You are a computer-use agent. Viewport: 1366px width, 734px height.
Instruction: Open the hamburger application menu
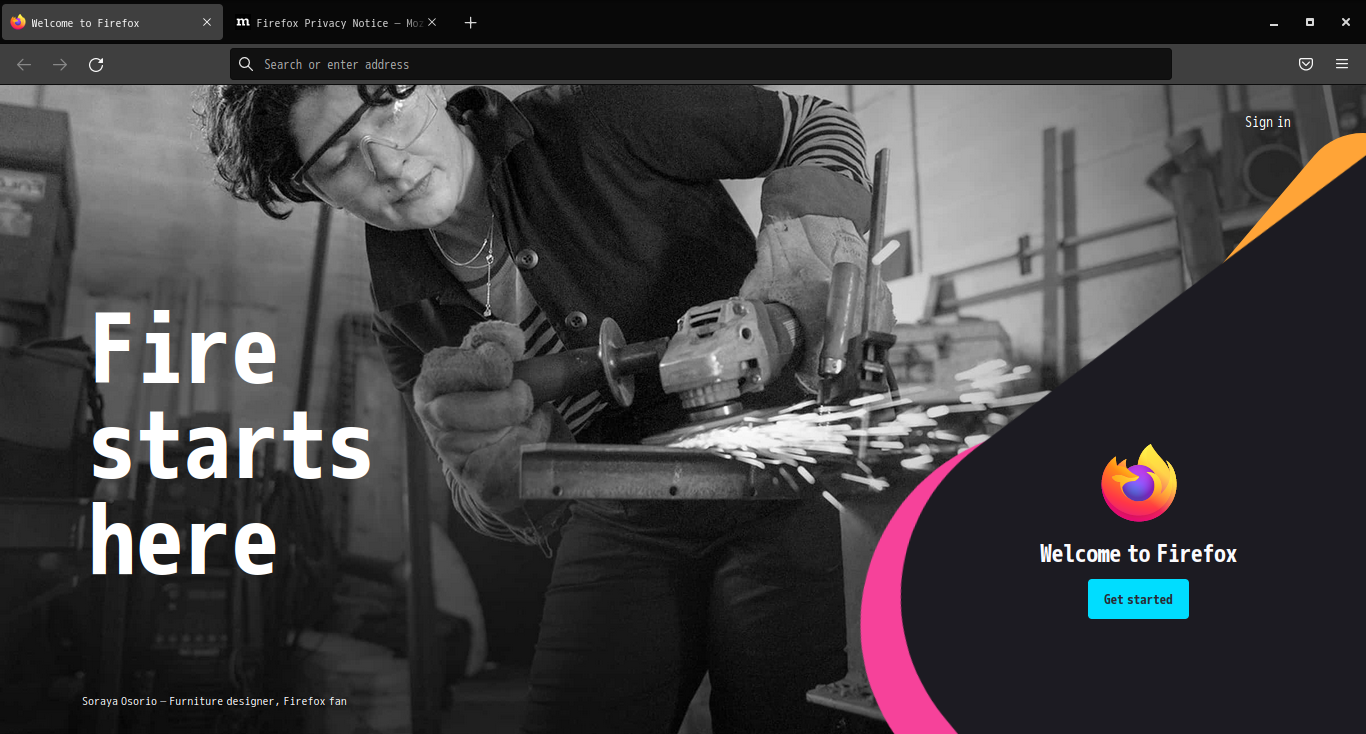(1342, 64)
